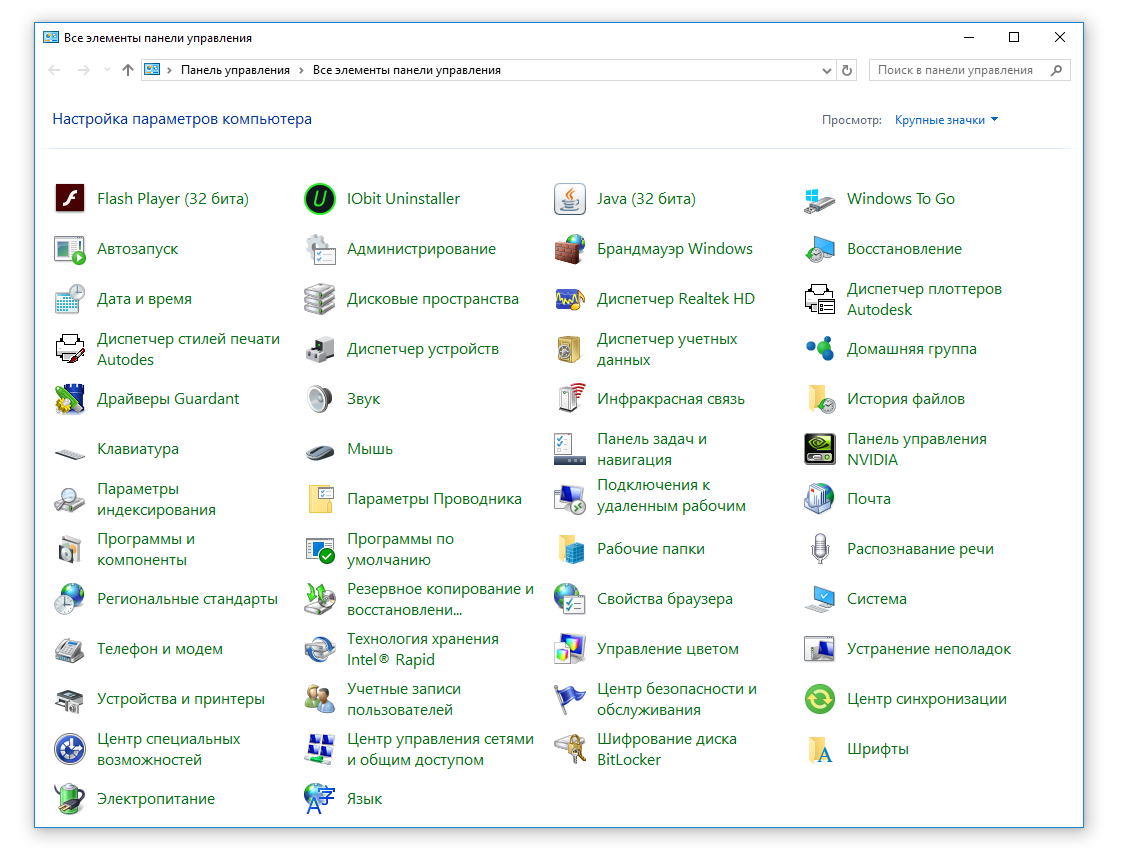The image size is (1123, 861).
Task: Expand the breadcrumb arrow after Панель управления
Action: click(301, 71)
